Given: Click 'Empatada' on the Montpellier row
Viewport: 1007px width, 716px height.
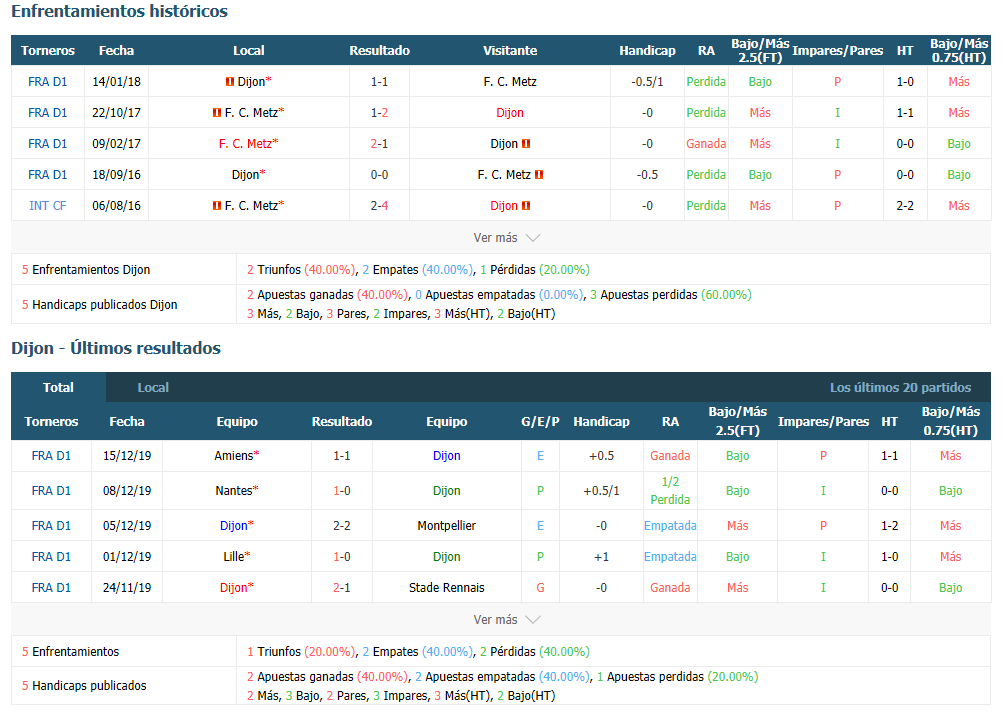Looking at the screenshot, I should pyautogui.click(x=670, y=525).
